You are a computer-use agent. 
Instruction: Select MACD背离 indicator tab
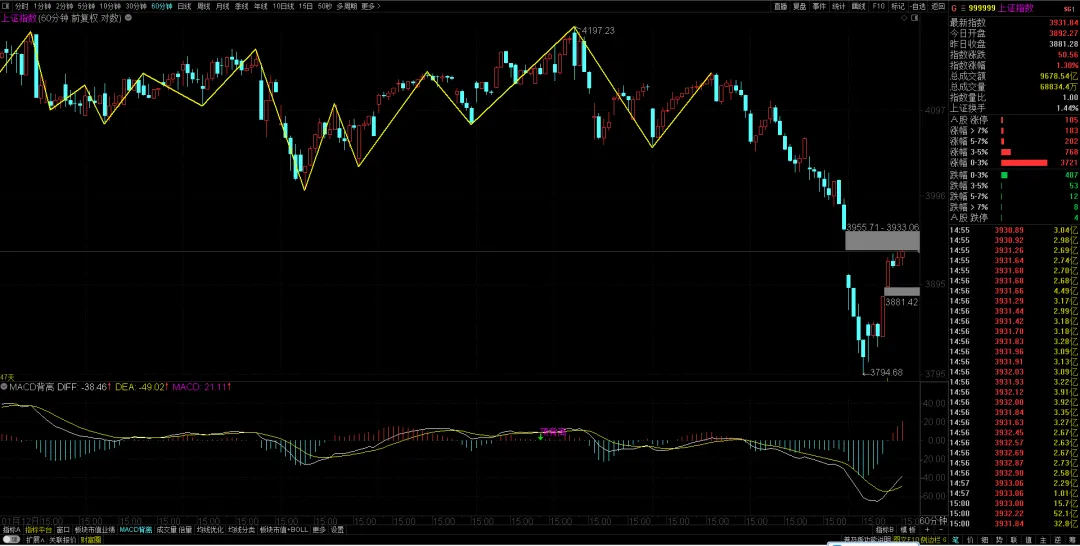[136, 529]
